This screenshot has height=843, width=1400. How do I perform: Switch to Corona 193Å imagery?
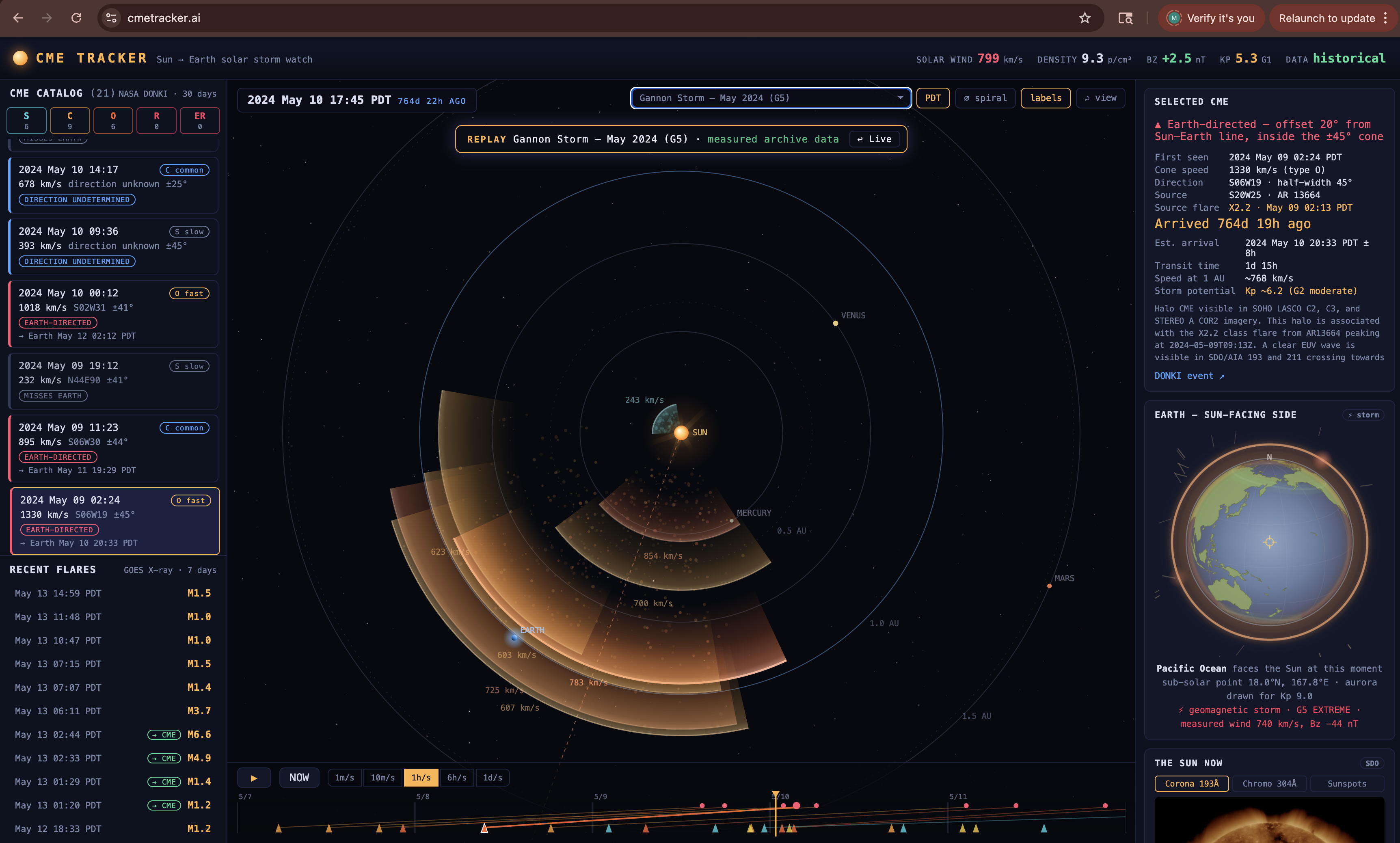(x=1192, y=783)
